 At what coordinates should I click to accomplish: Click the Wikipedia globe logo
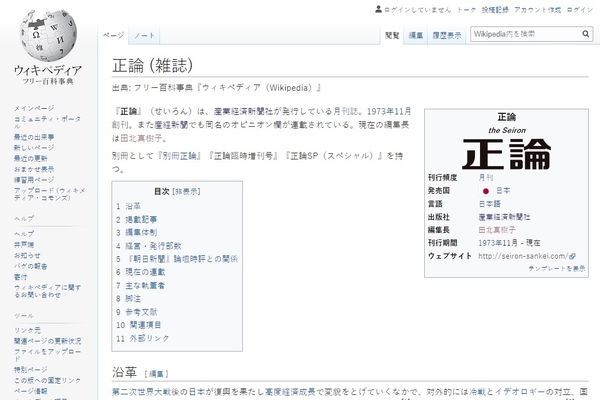point(48,35)
